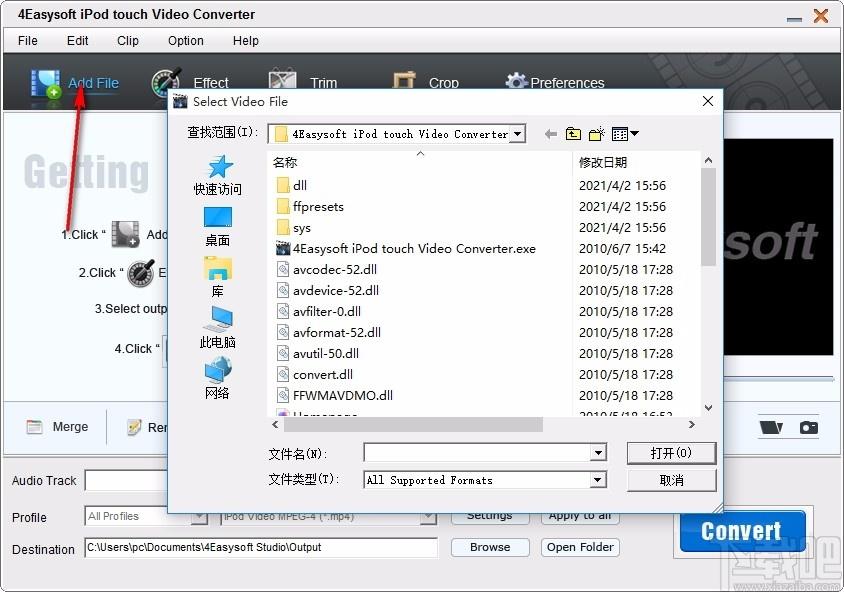844x592 pixels.
Task: Open 此电脑 this PC location
Action: pyautogui.click(x=217, y=328)
